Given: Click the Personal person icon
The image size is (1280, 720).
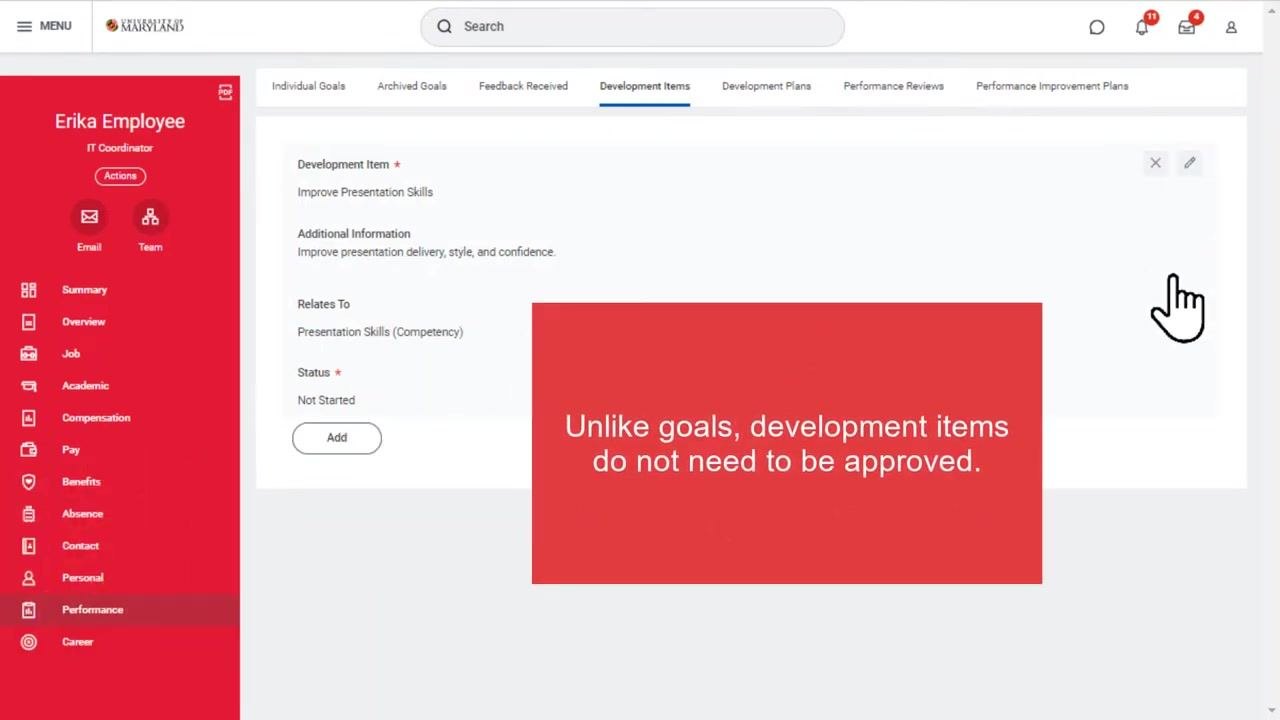Looking at the screenshot, I should pyautogui.click(x=29, y=578).
